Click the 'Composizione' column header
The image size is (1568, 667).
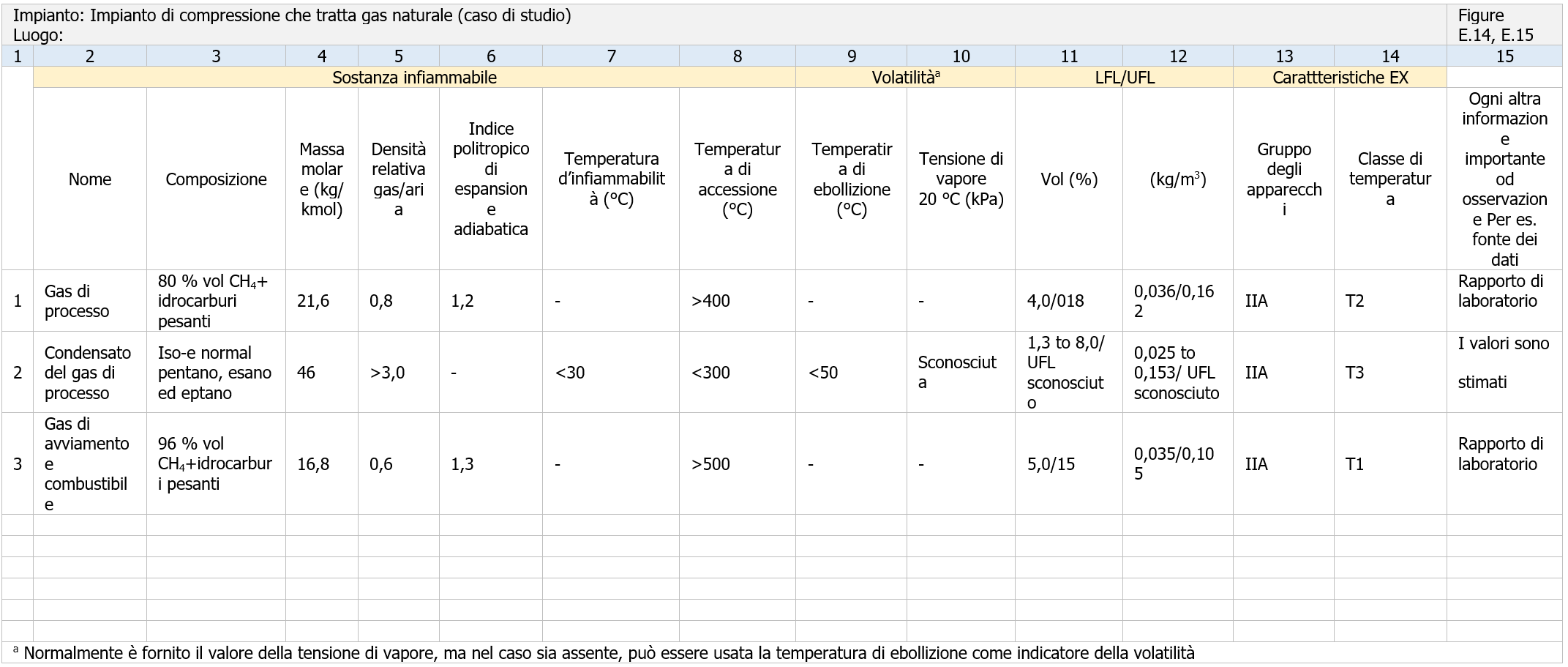click(x=216, y=179)
